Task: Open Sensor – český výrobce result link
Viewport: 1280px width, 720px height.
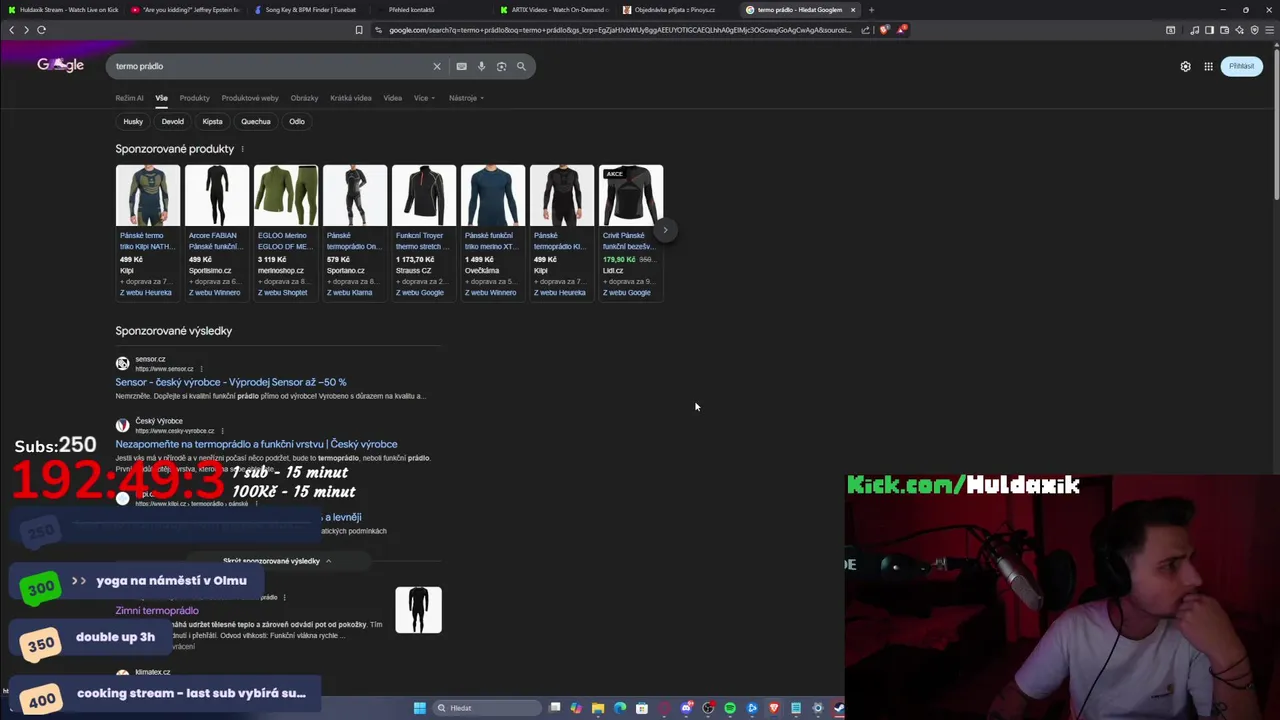Action: 231,382
